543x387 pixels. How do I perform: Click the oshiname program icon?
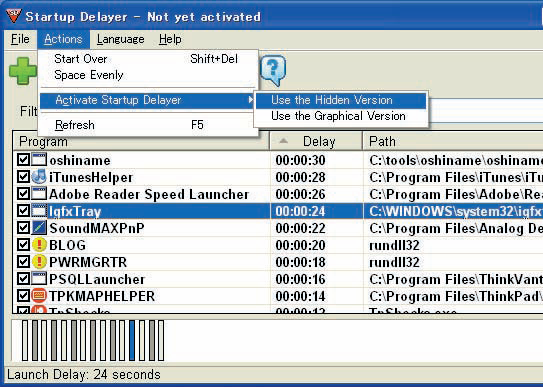(39, 160)
